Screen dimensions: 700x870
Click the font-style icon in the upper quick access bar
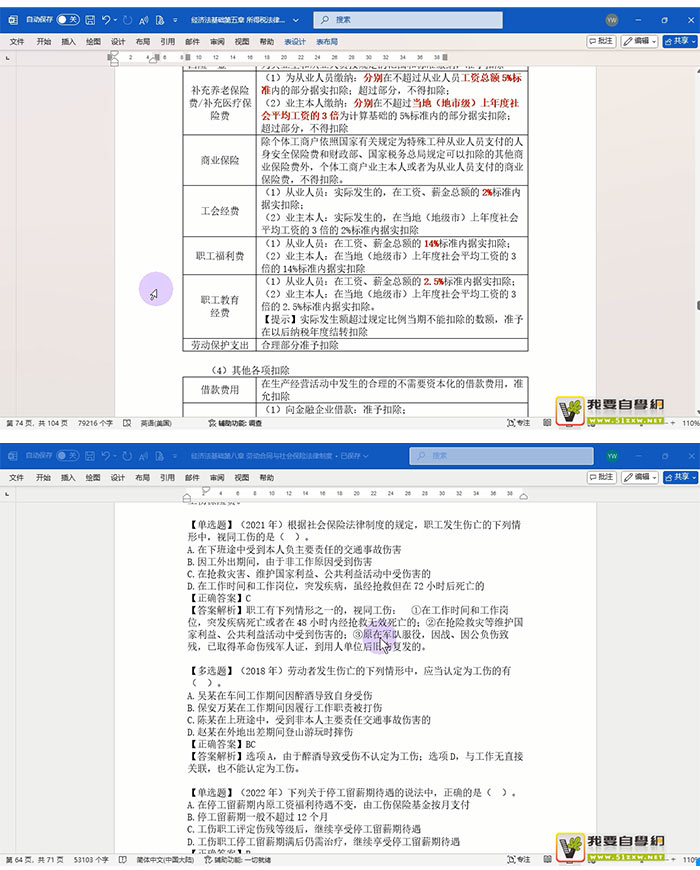click(144, 20)
